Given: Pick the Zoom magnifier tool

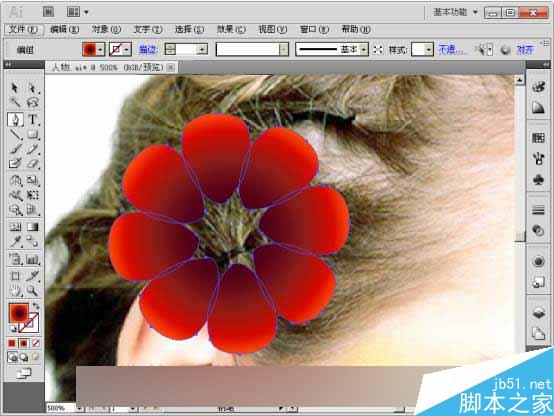Looking at the screenshot, I should (32, 291).
